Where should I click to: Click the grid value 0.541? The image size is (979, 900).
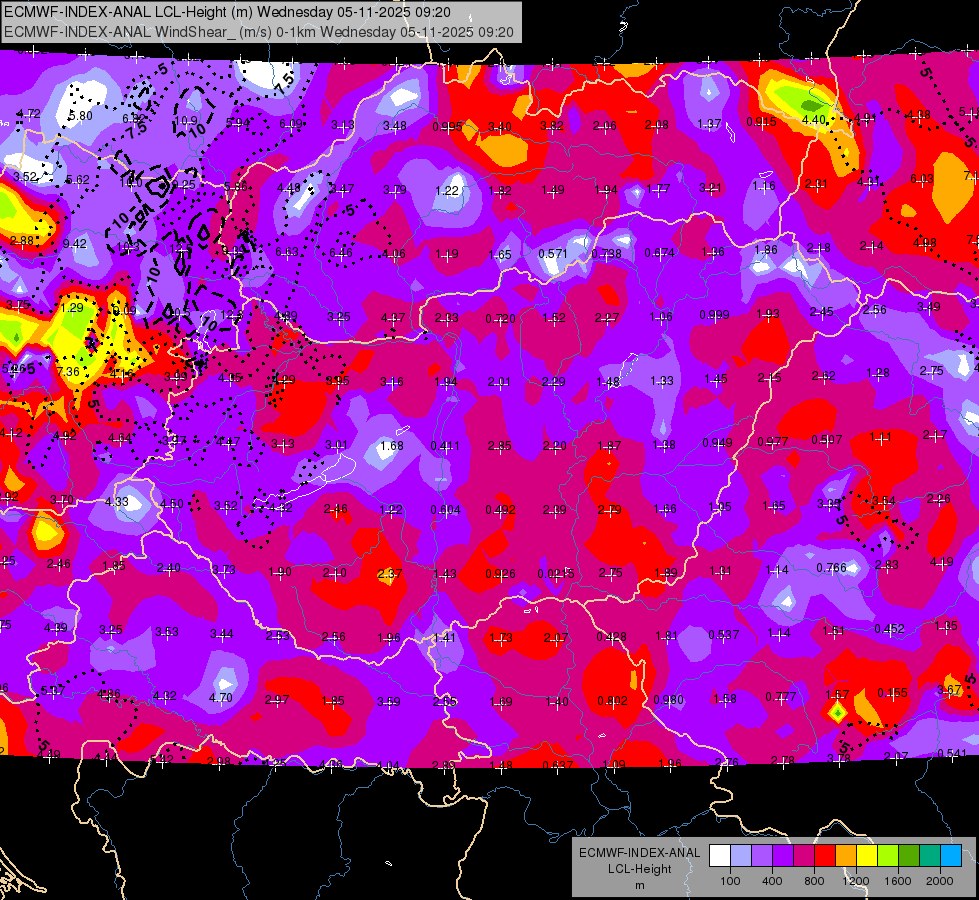(952, 753)
